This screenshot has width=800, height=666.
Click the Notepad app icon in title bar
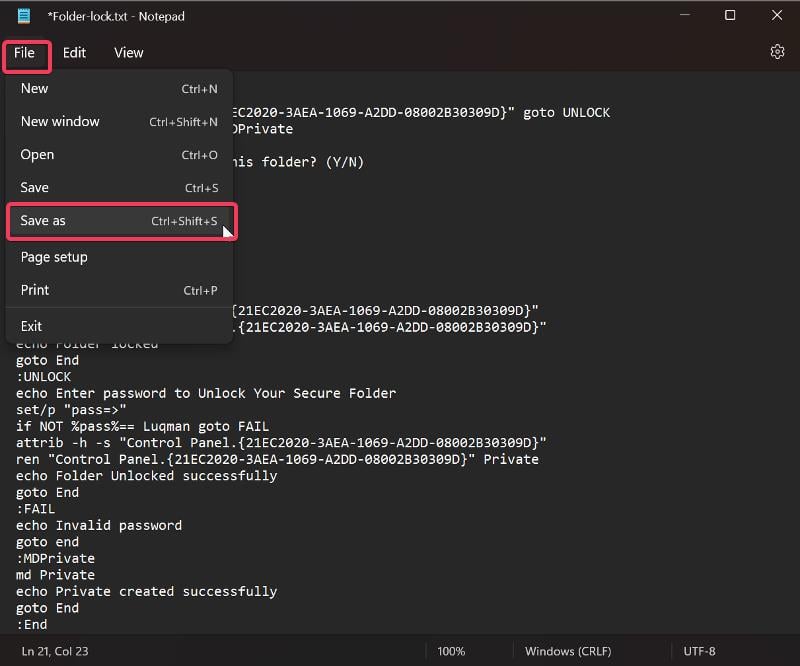pyautogui.click(x=23, y=16)
